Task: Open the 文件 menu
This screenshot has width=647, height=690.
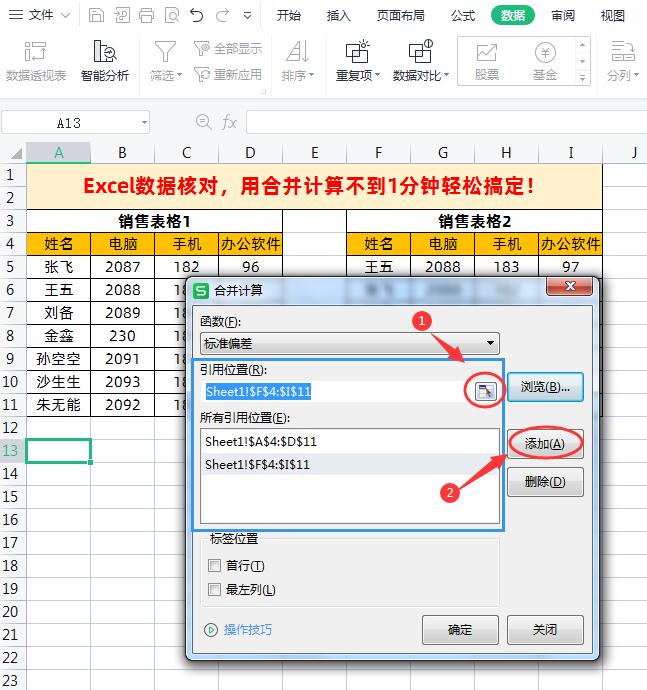Action: click(39, 15)
